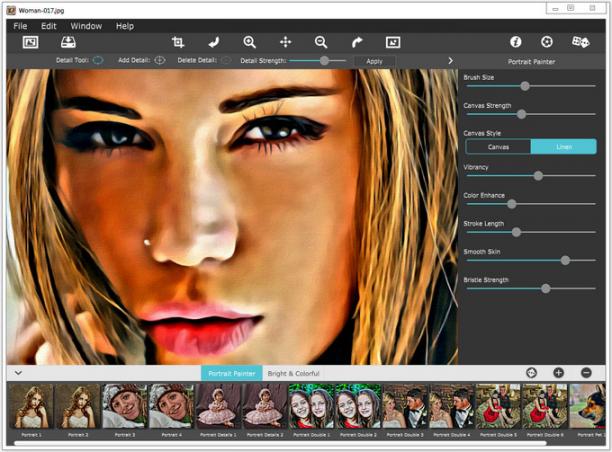Select the Detail Tool oval icon

pyautogui.click(x=98, y=61)
